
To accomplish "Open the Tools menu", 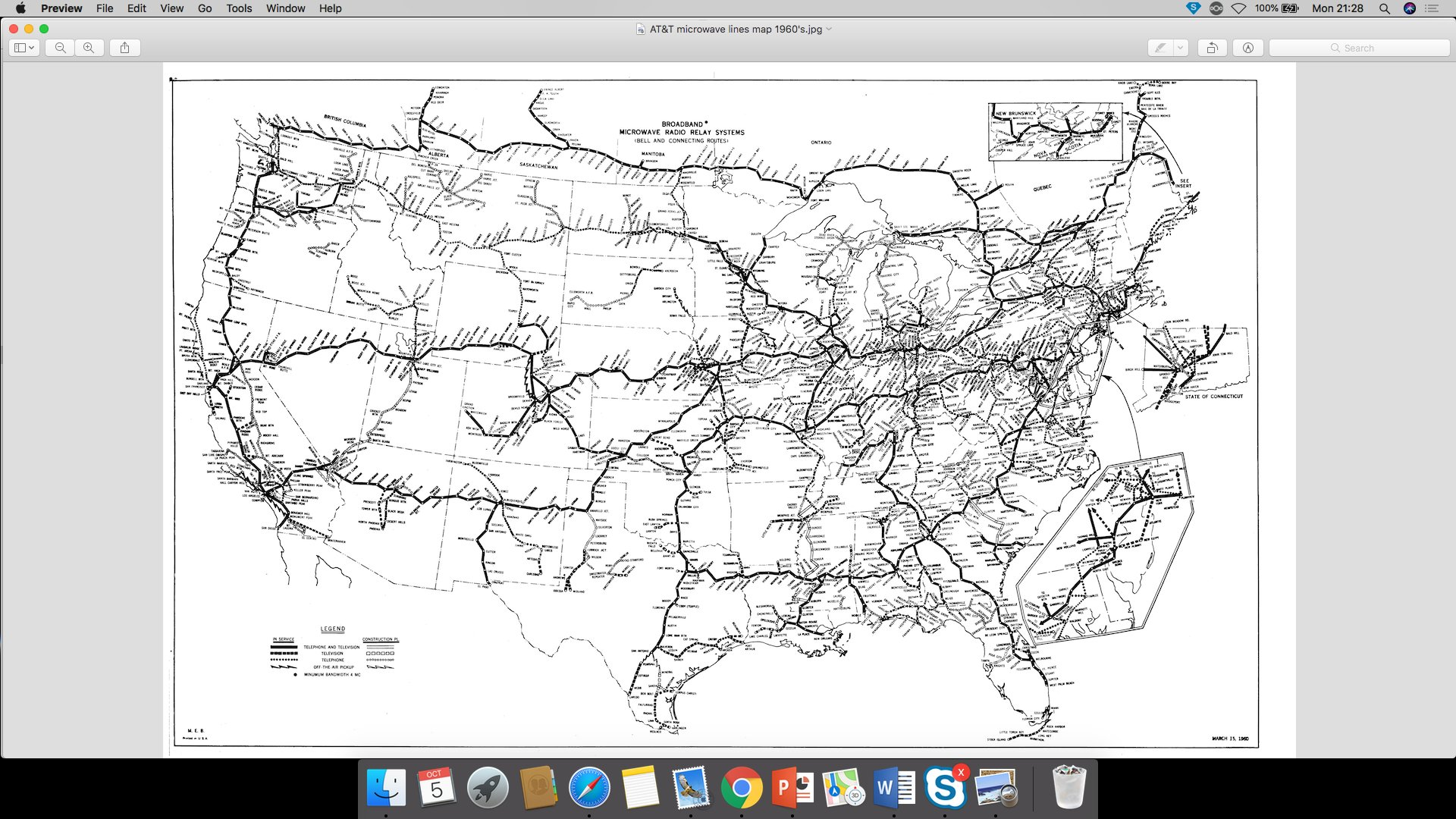I will coord(239,8).
